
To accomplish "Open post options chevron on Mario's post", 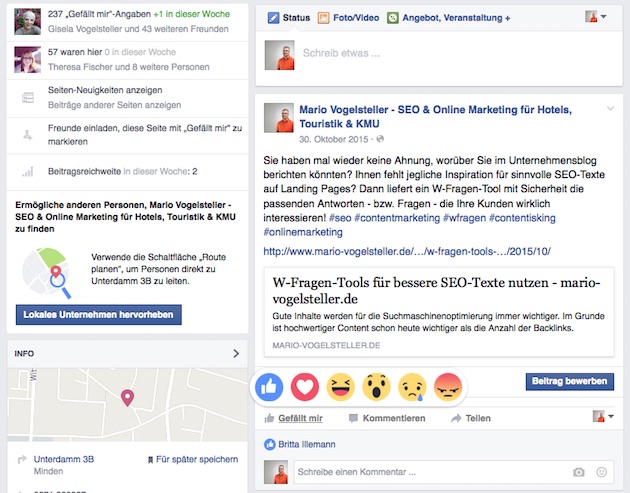I will click(610, 108).
